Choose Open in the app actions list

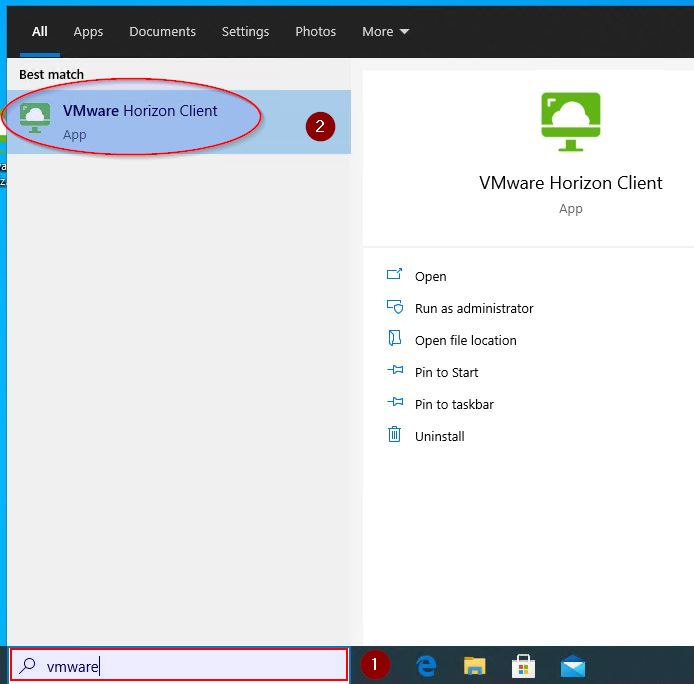tap(430, 276)
